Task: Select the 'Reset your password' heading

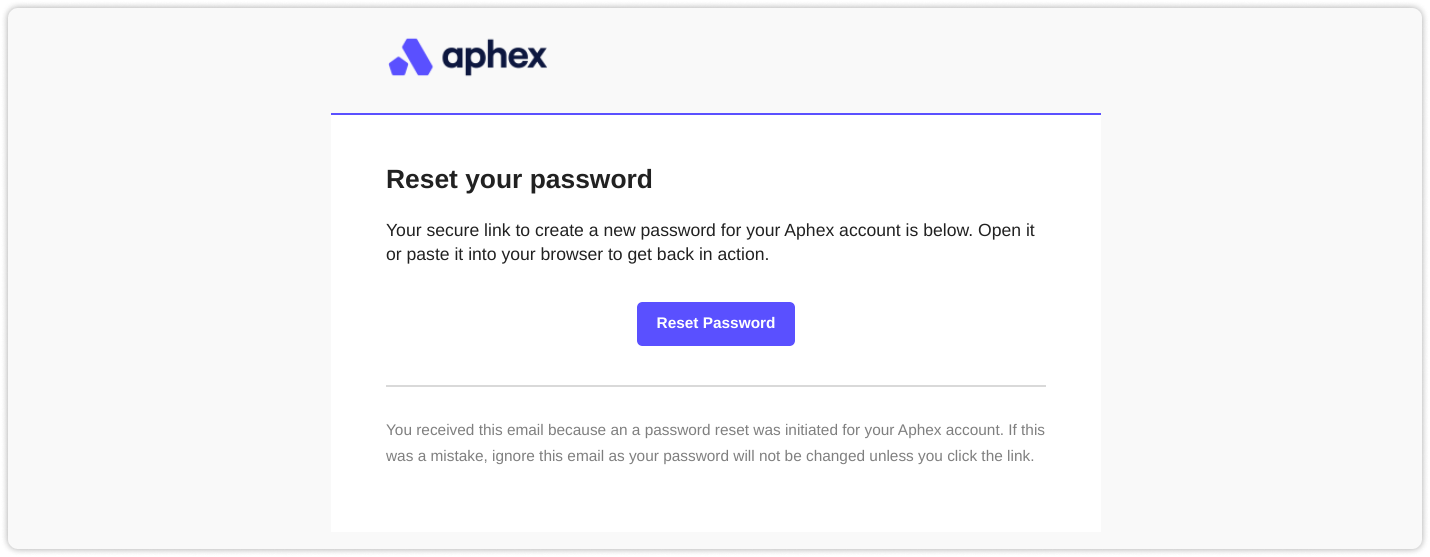Action: [519, 179]
